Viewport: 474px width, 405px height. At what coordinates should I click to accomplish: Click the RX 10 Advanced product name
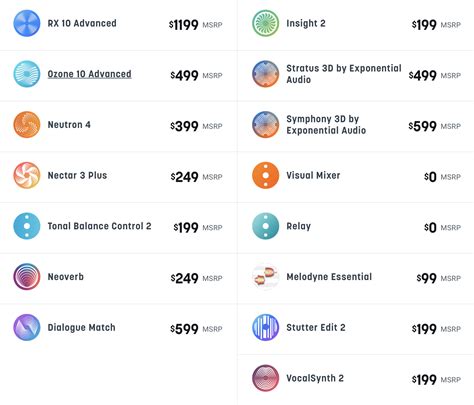[82, 23]
